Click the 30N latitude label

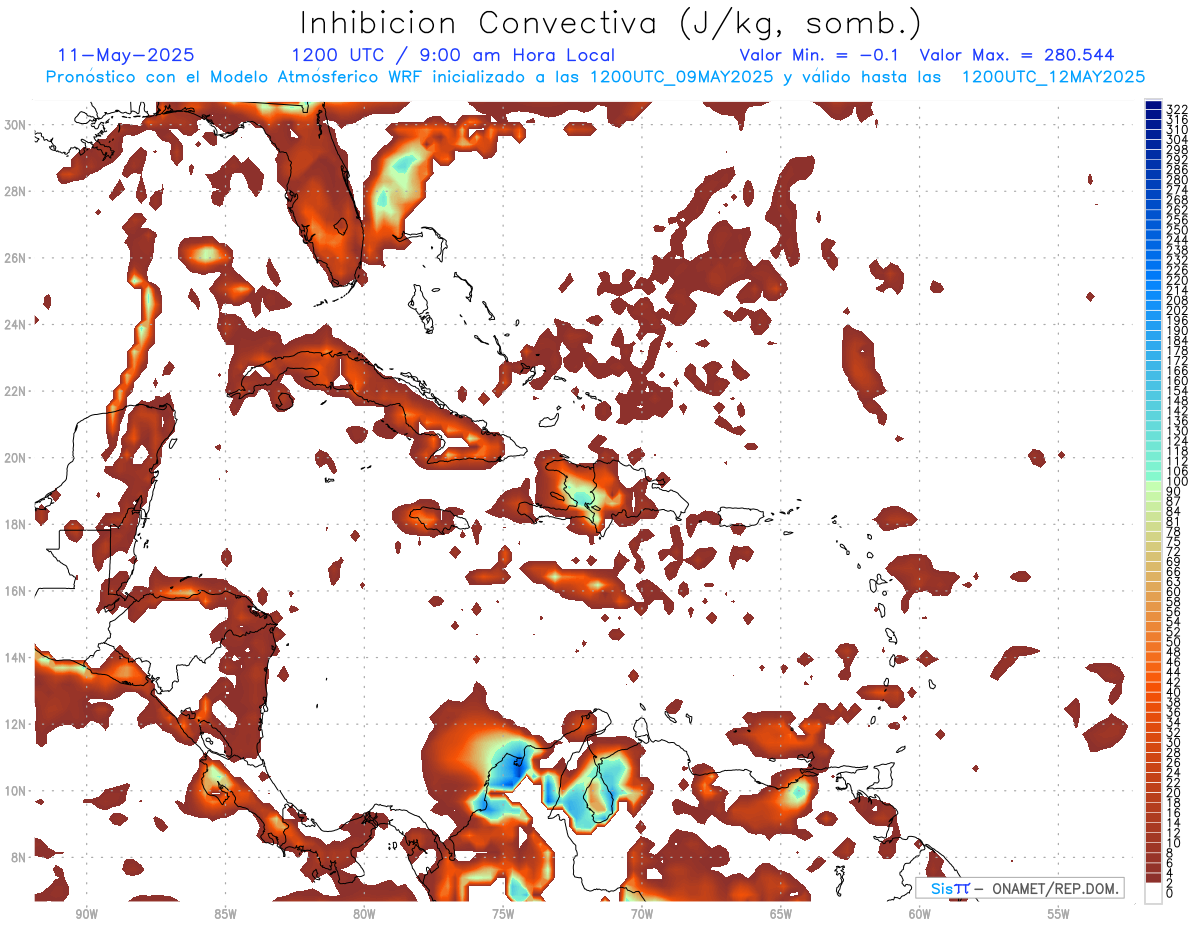point(17,124)
